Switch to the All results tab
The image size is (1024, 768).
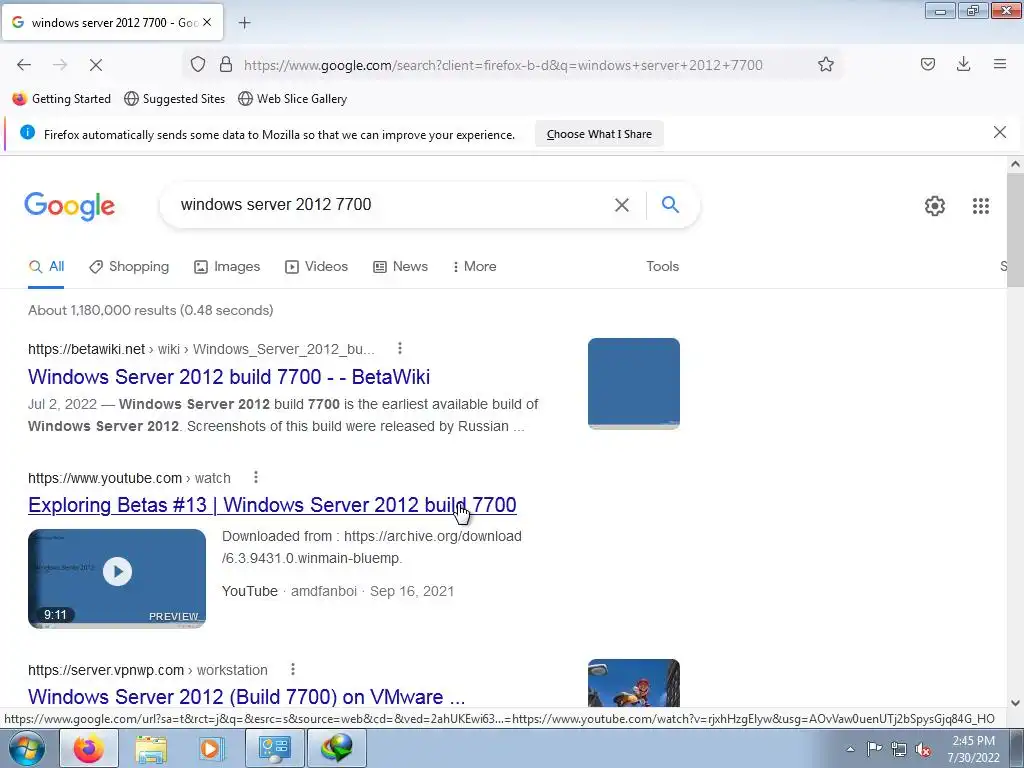click(46, 266)
